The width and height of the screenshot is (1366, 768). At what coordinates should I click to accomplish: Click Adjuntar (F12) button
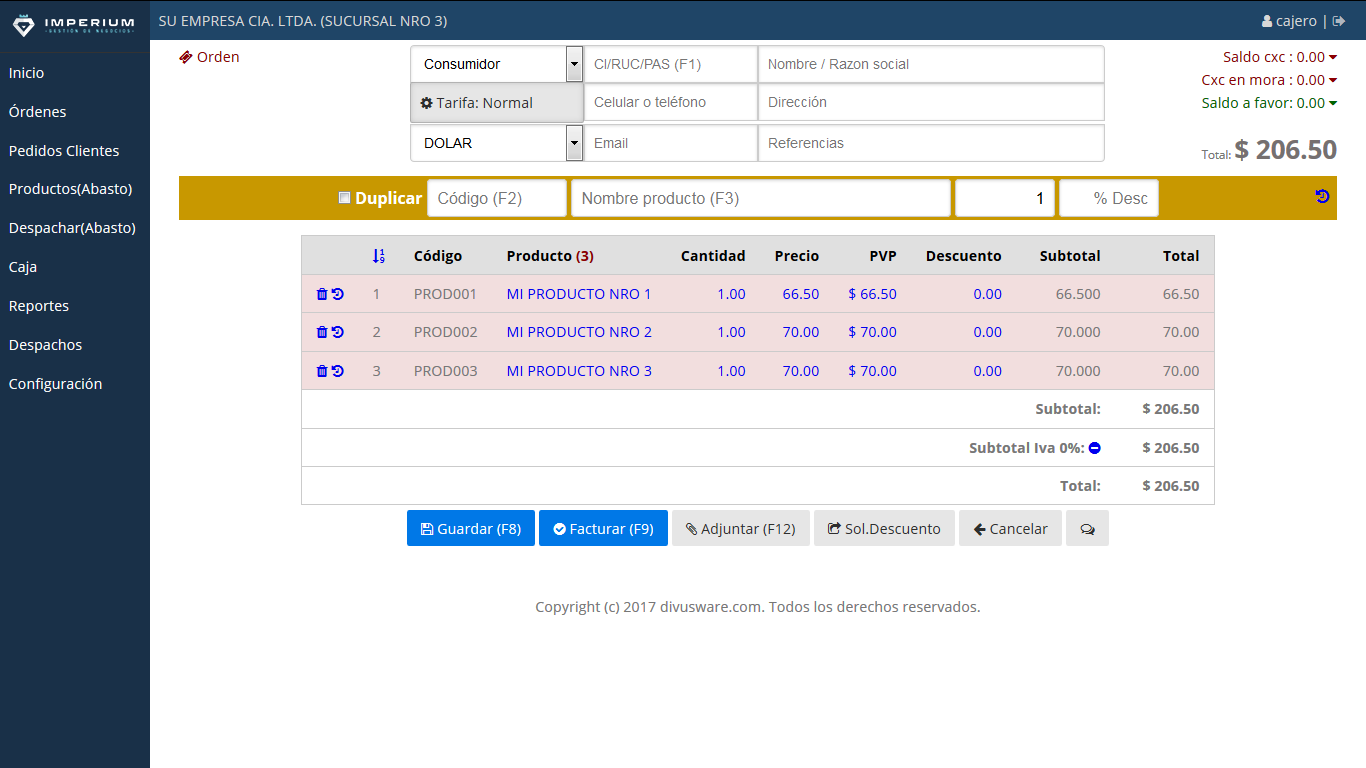pyautogui.click(x=740, y=529)
